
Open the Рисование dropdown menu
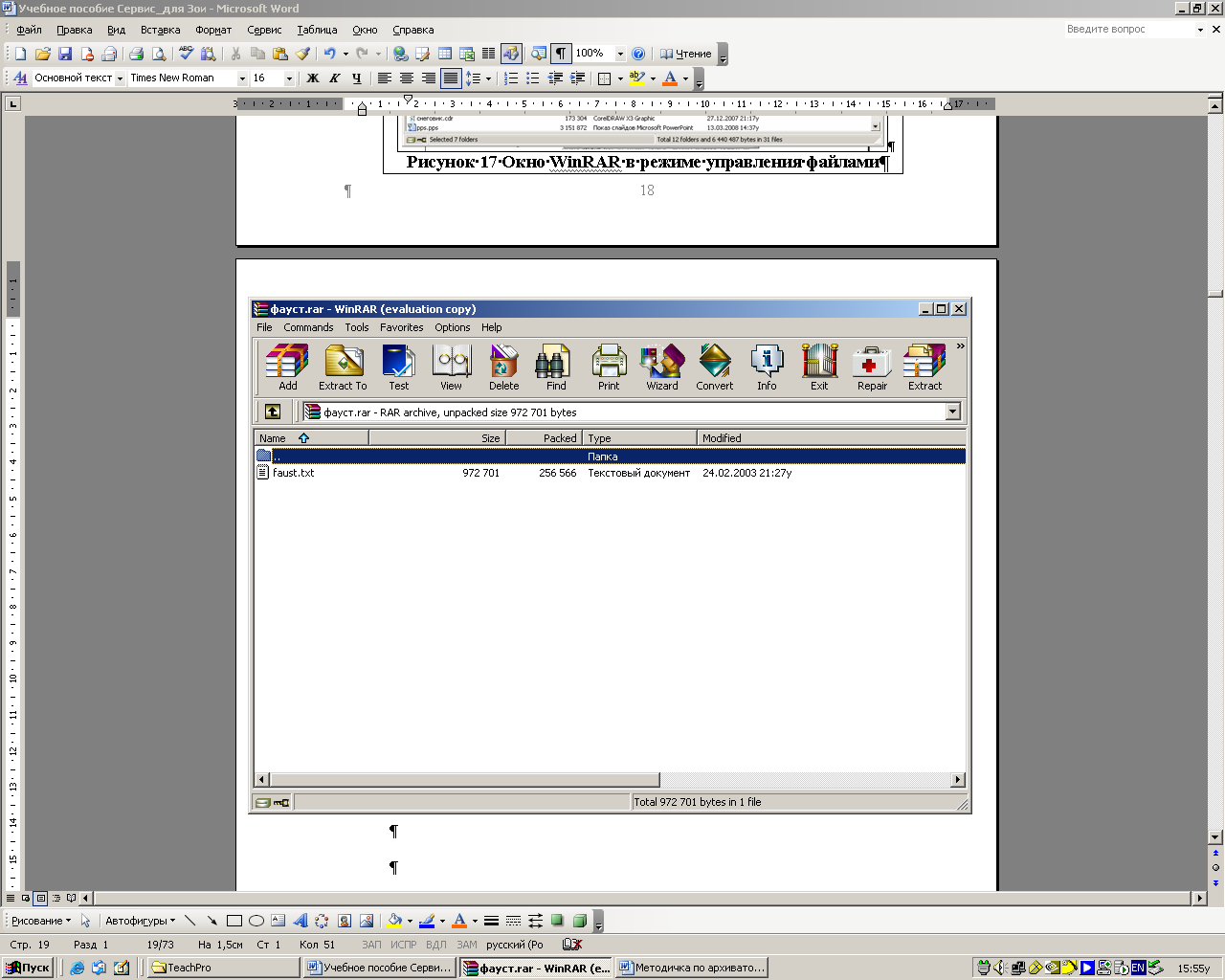pyautogui.click(x=41, y=921)
